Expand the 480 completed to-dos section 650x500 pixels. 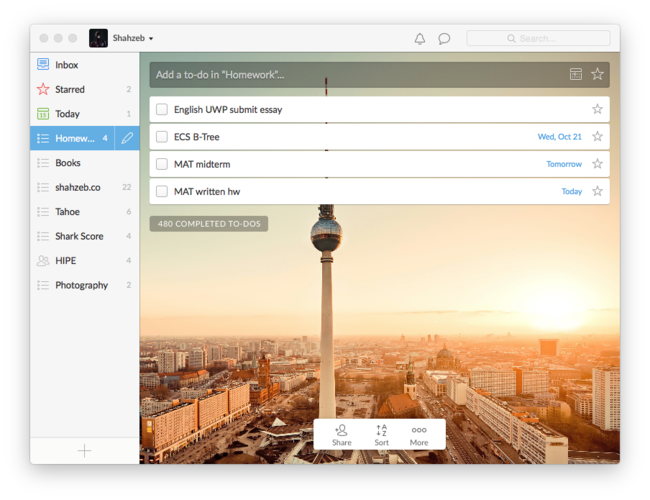click(x=209, y=224)
